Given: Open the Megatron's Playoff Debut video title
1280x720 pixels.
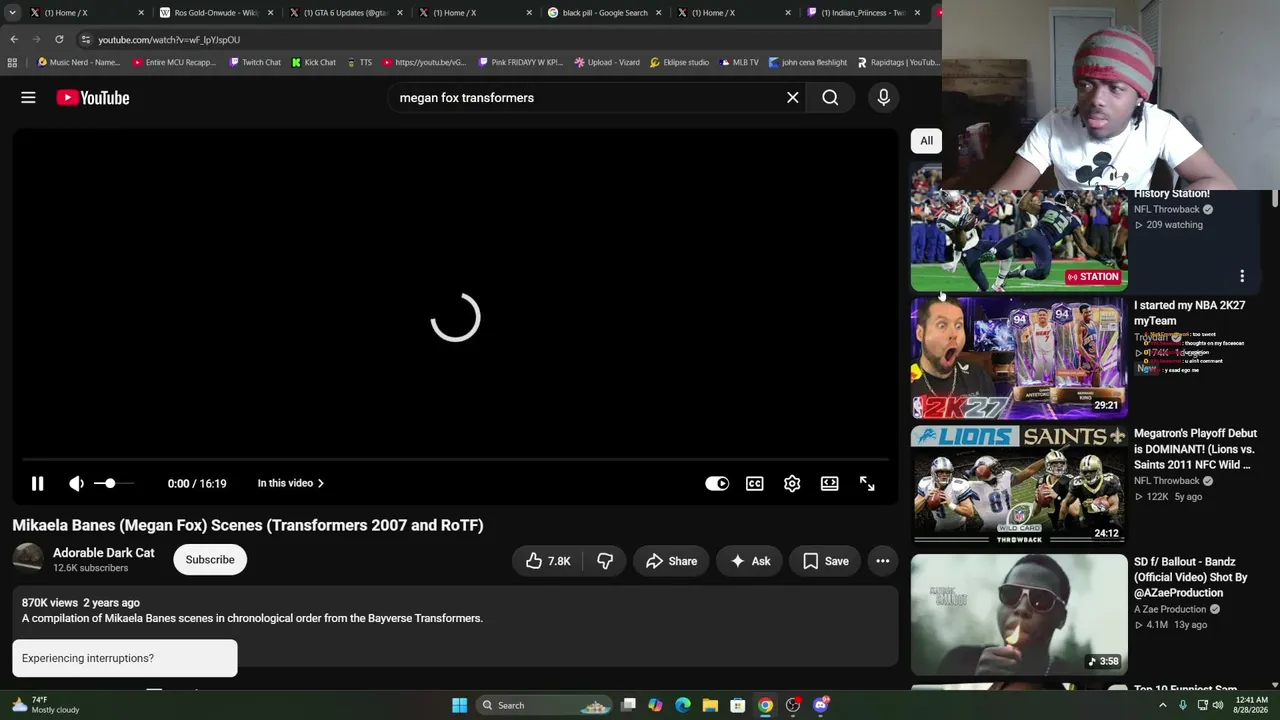Looking at the screenshot, I should tap(1195, 449).
